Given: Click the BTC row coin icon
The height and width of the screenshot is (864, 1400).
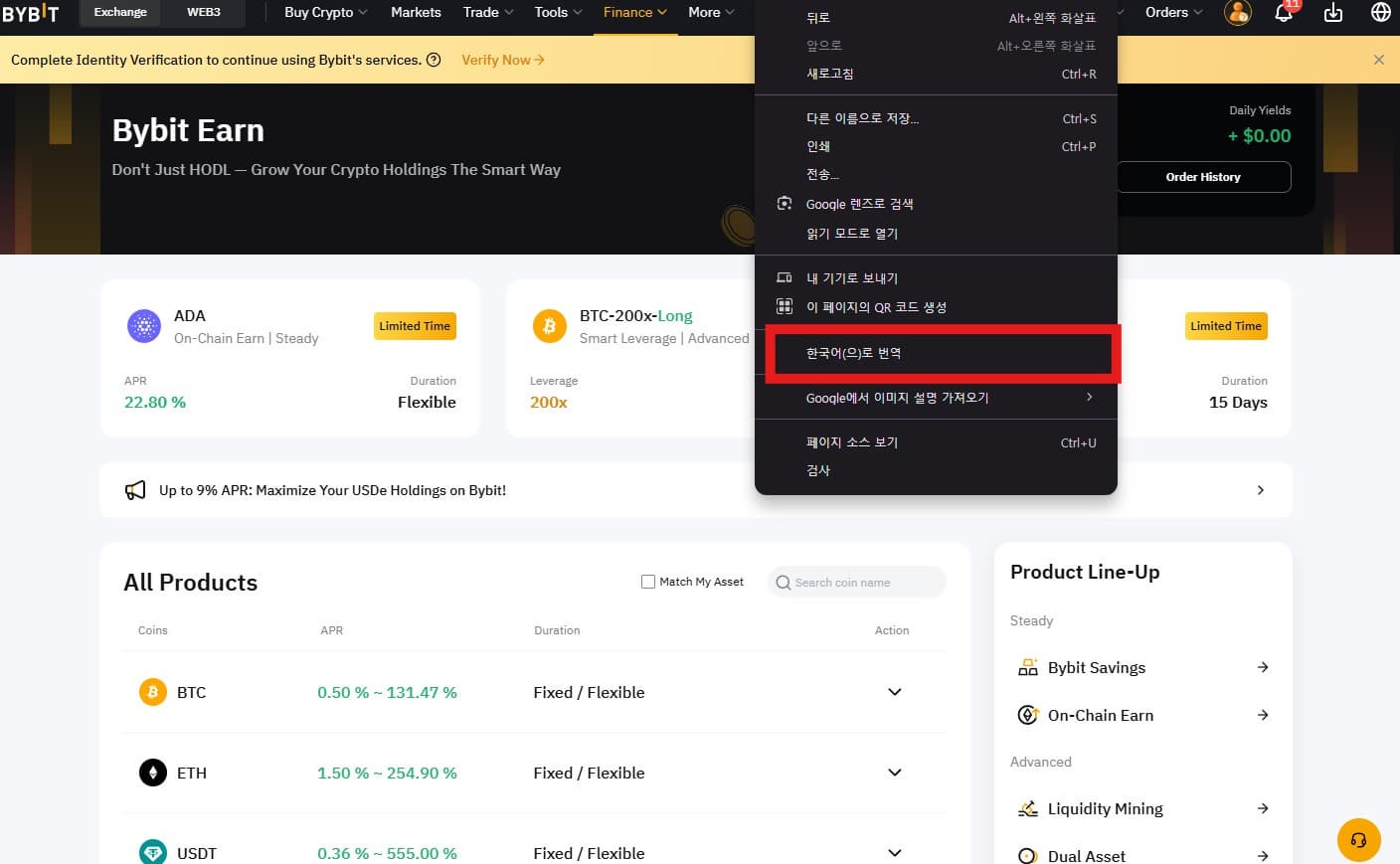Looking at the screenshot, I should [x=153, y=692].
